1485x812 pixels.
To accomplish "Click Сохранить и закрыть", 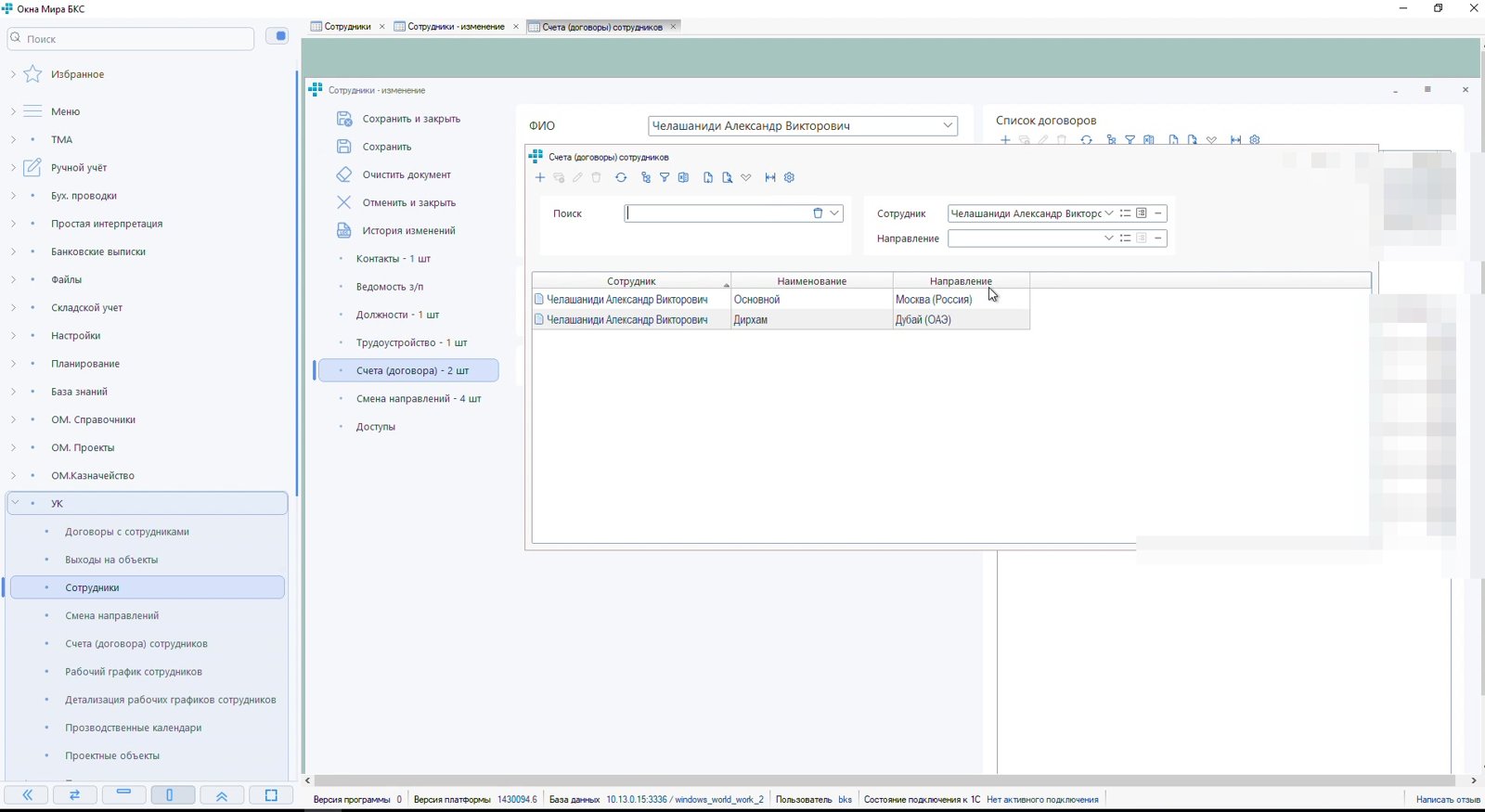I will (x=411, y=119).
